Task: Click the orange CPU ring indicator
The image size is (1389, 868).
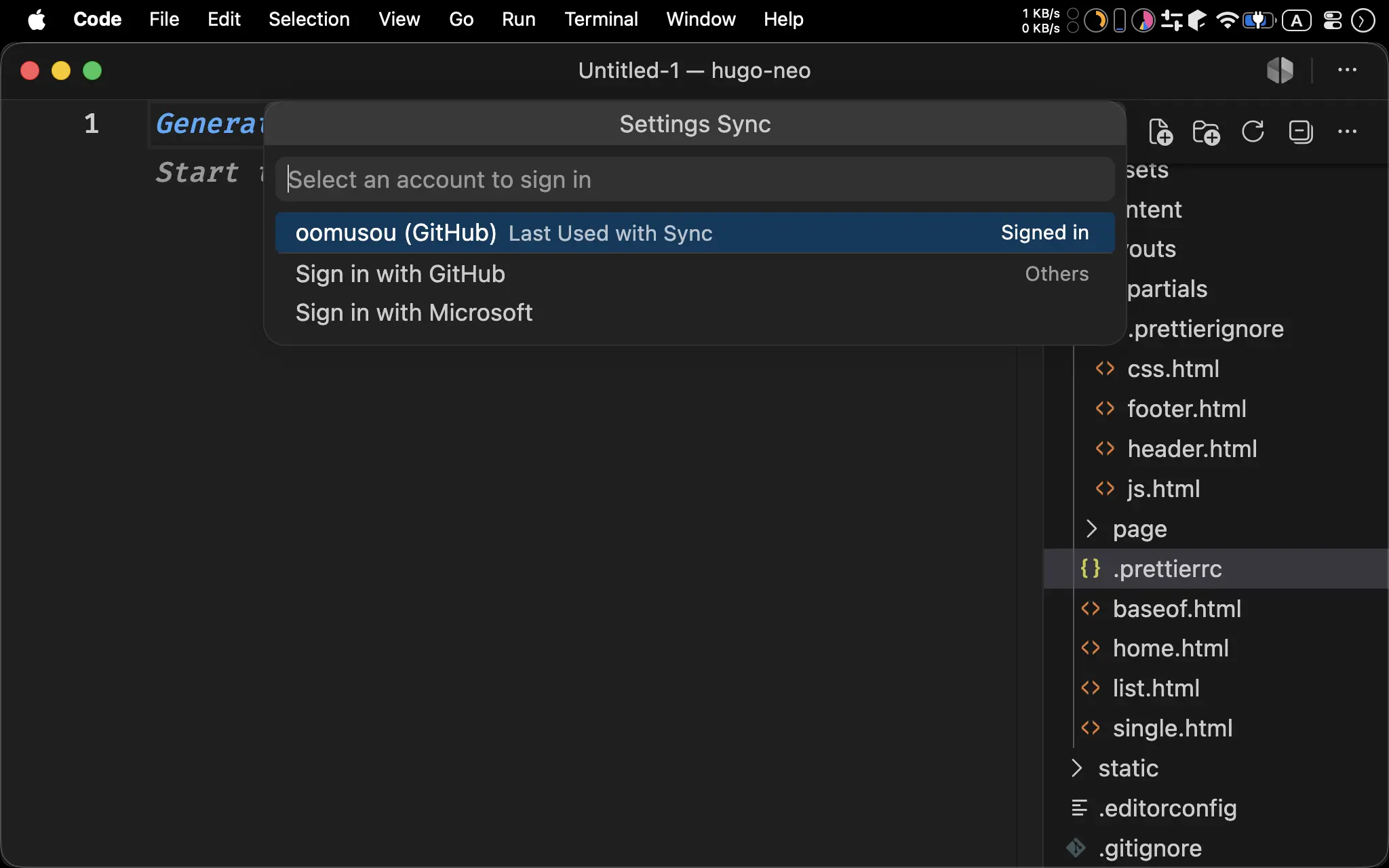Action: [x=1095, y=20]
